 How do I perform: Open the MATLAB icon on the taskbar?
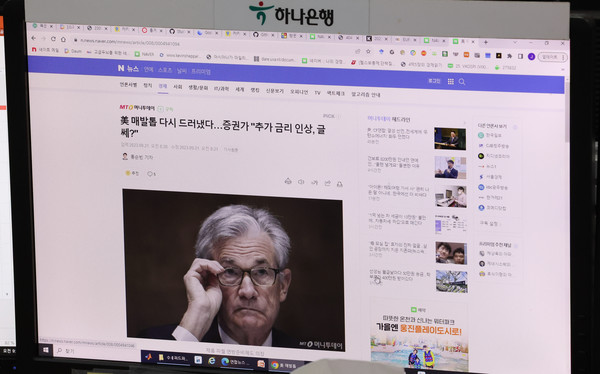coord(148,356)
